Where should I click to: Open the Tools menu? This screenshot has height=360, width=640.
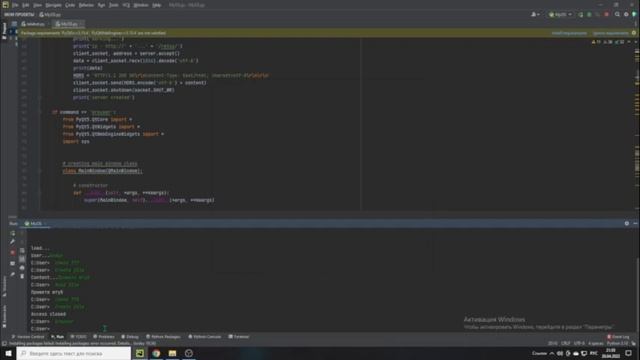(x=113, y=5)
